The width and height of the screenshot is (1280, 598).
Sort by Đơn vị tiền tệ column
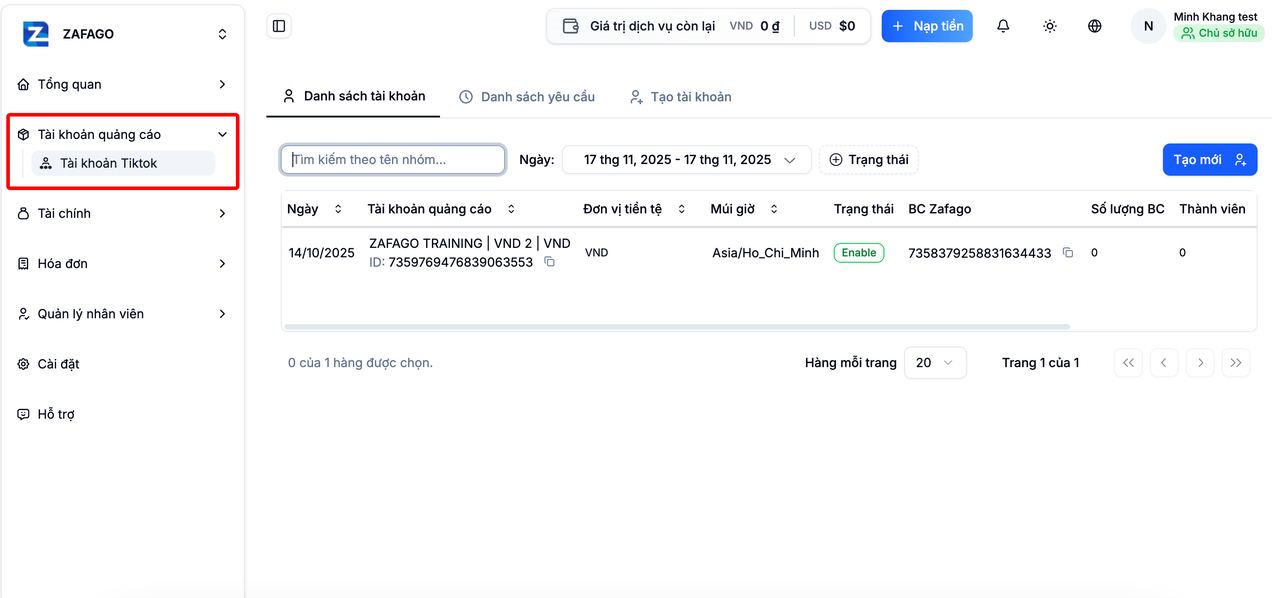coord(634,209)
